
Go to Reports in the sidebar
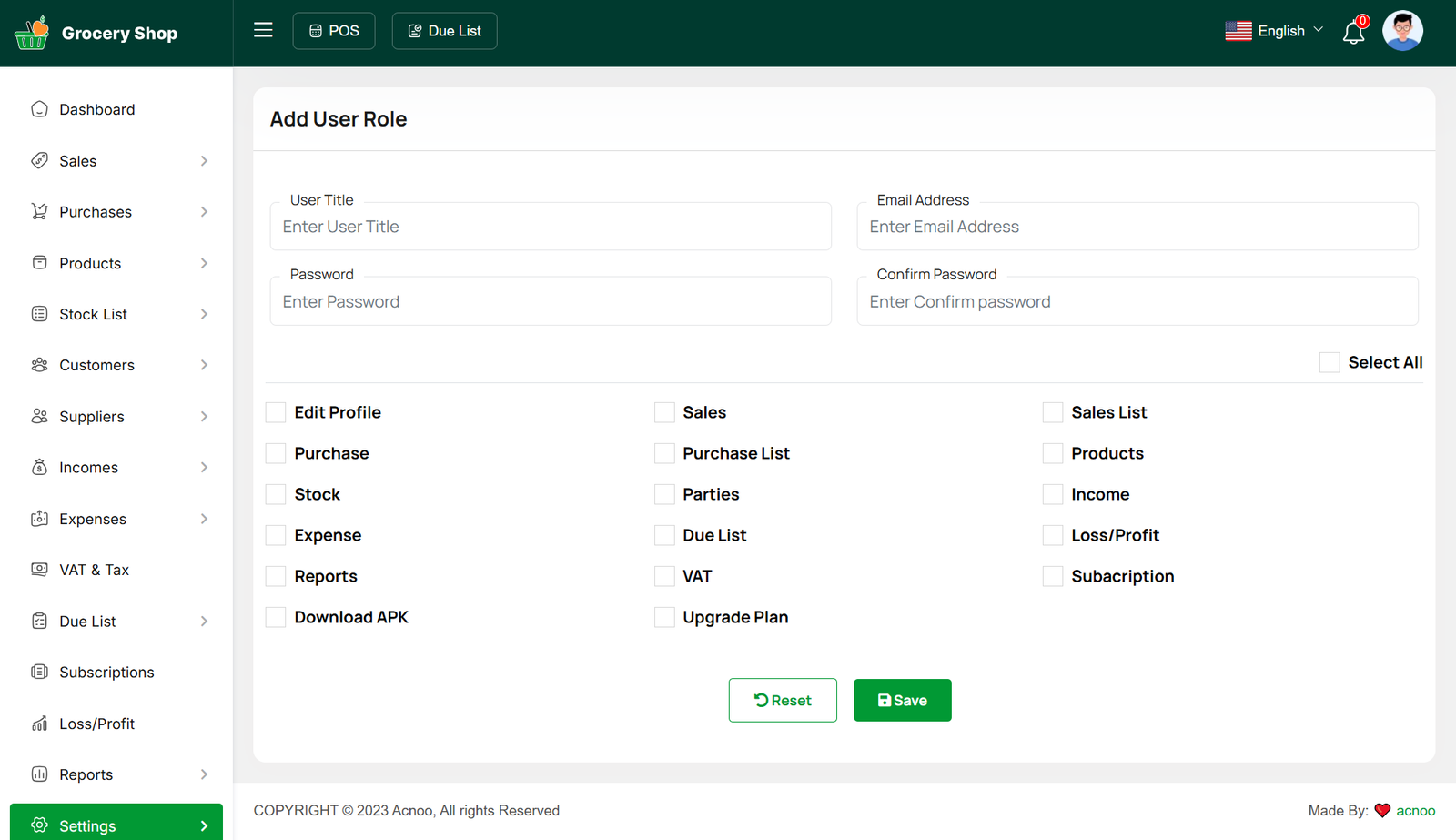(86, 774)
